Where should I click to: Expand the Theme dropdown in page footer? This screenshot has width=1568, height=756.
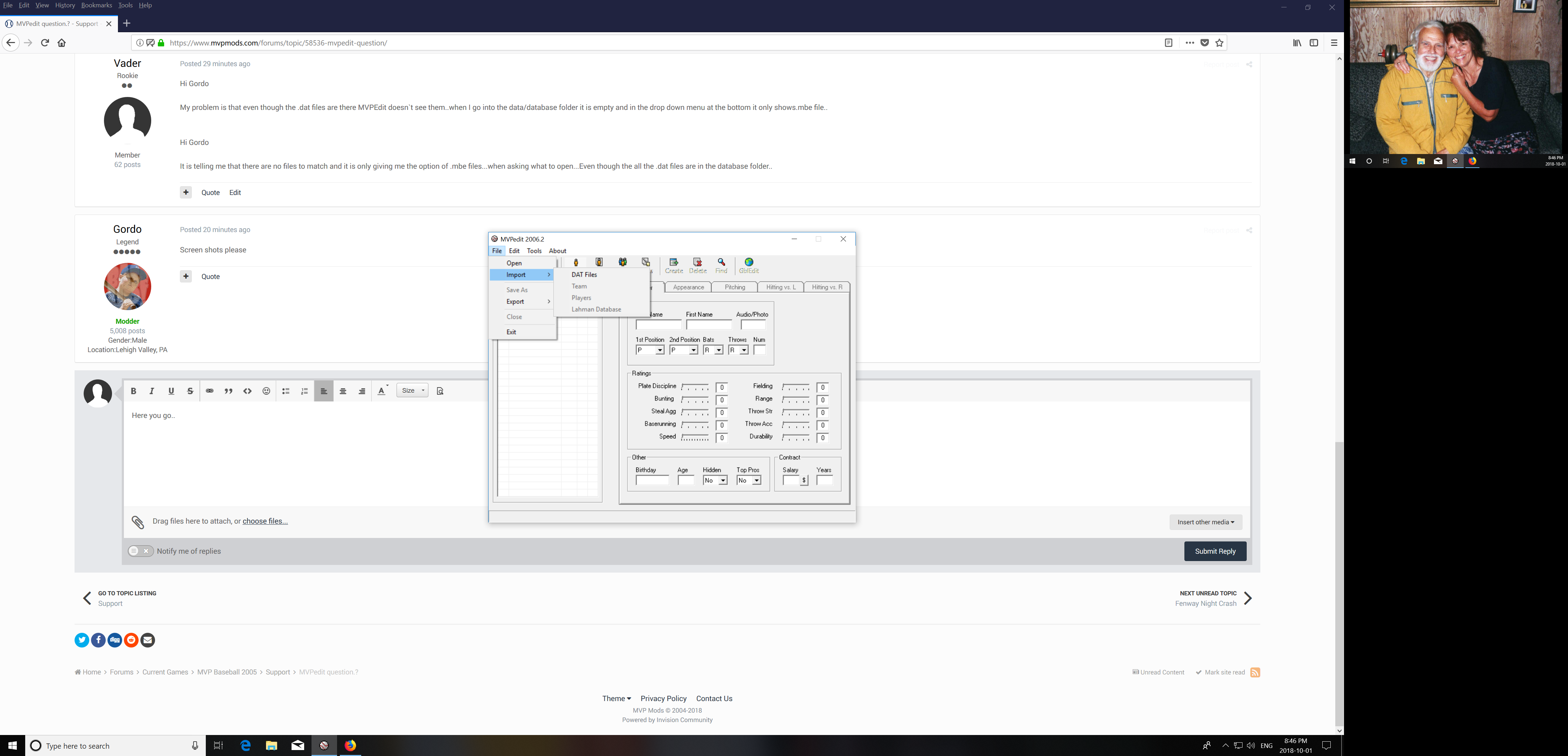(x=616, y=699)
